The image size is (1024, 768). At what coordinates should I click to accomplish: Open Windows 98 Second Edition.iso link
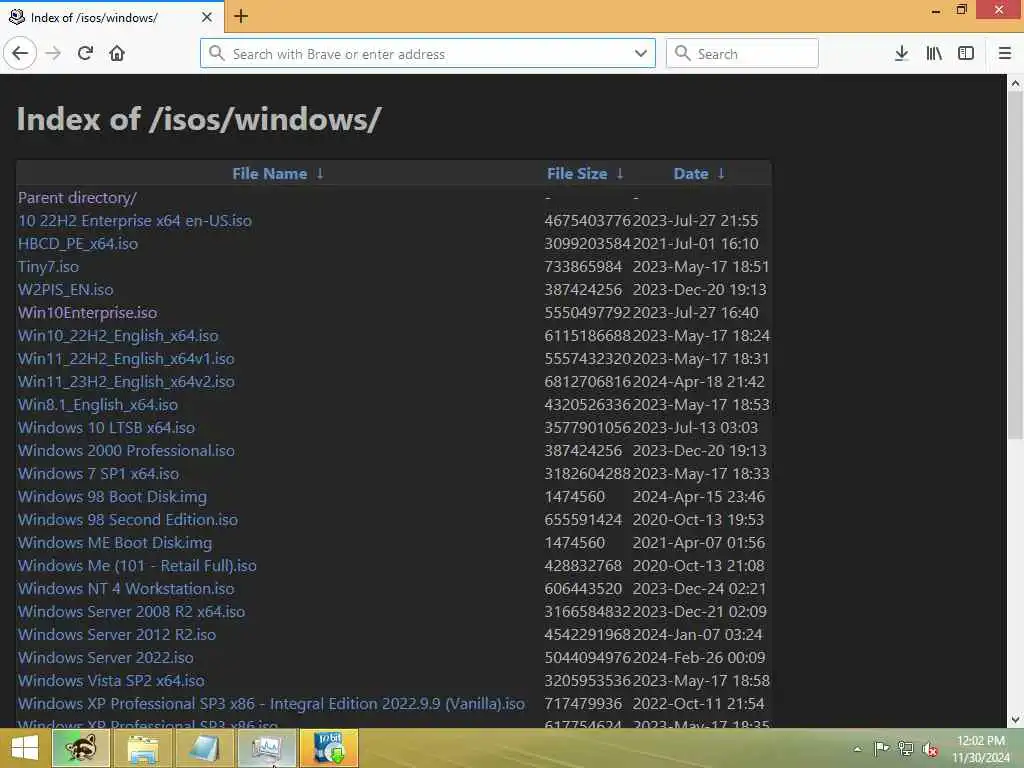point(128,519)
